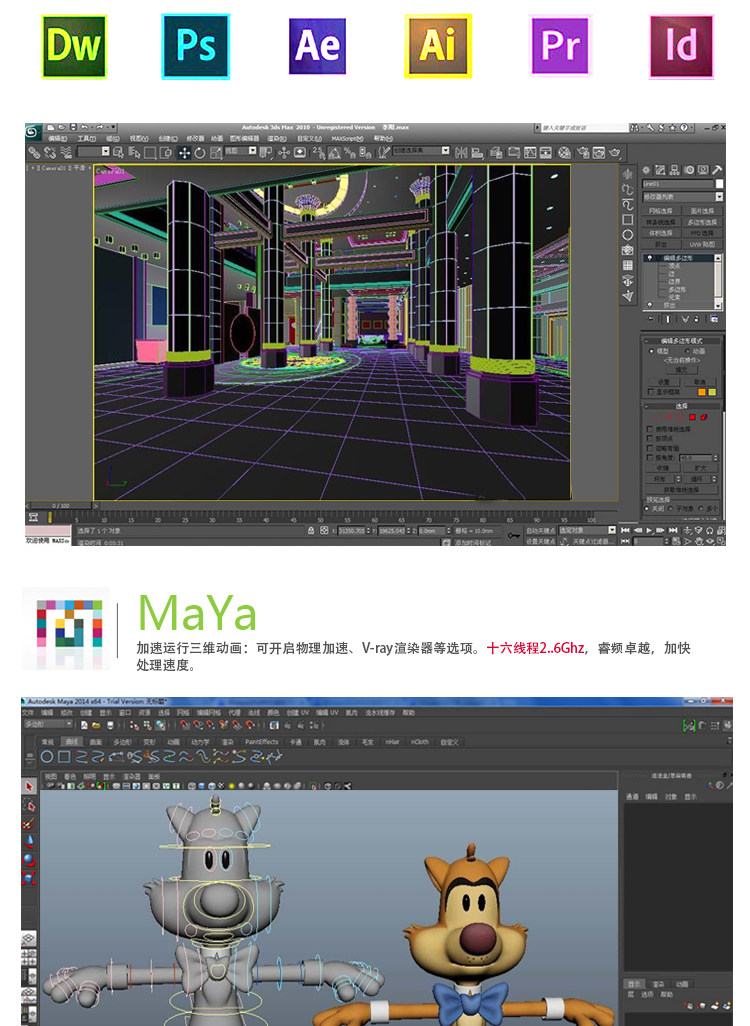Click the UVW 贴图 modifier button

(x=702, y=244)
